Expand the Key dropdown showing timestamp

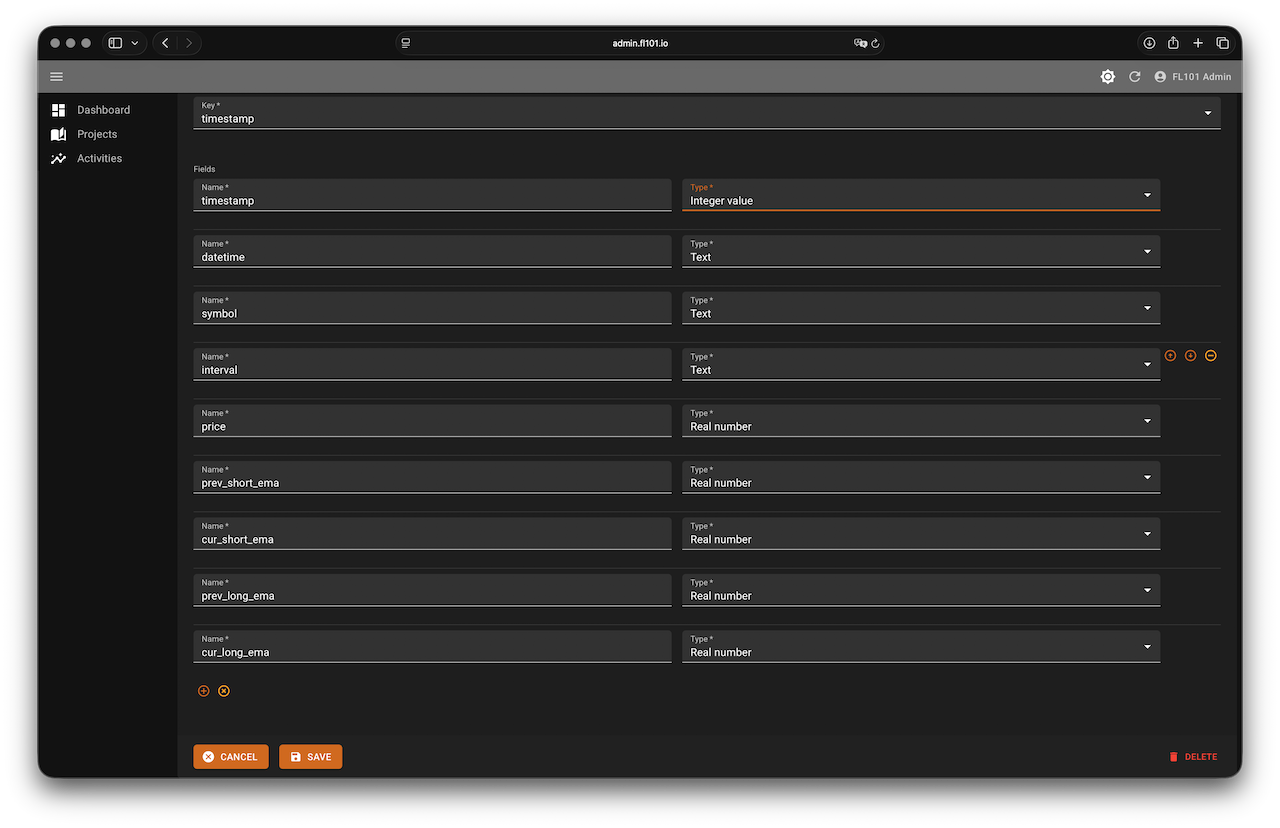click(x=706, y=113)
